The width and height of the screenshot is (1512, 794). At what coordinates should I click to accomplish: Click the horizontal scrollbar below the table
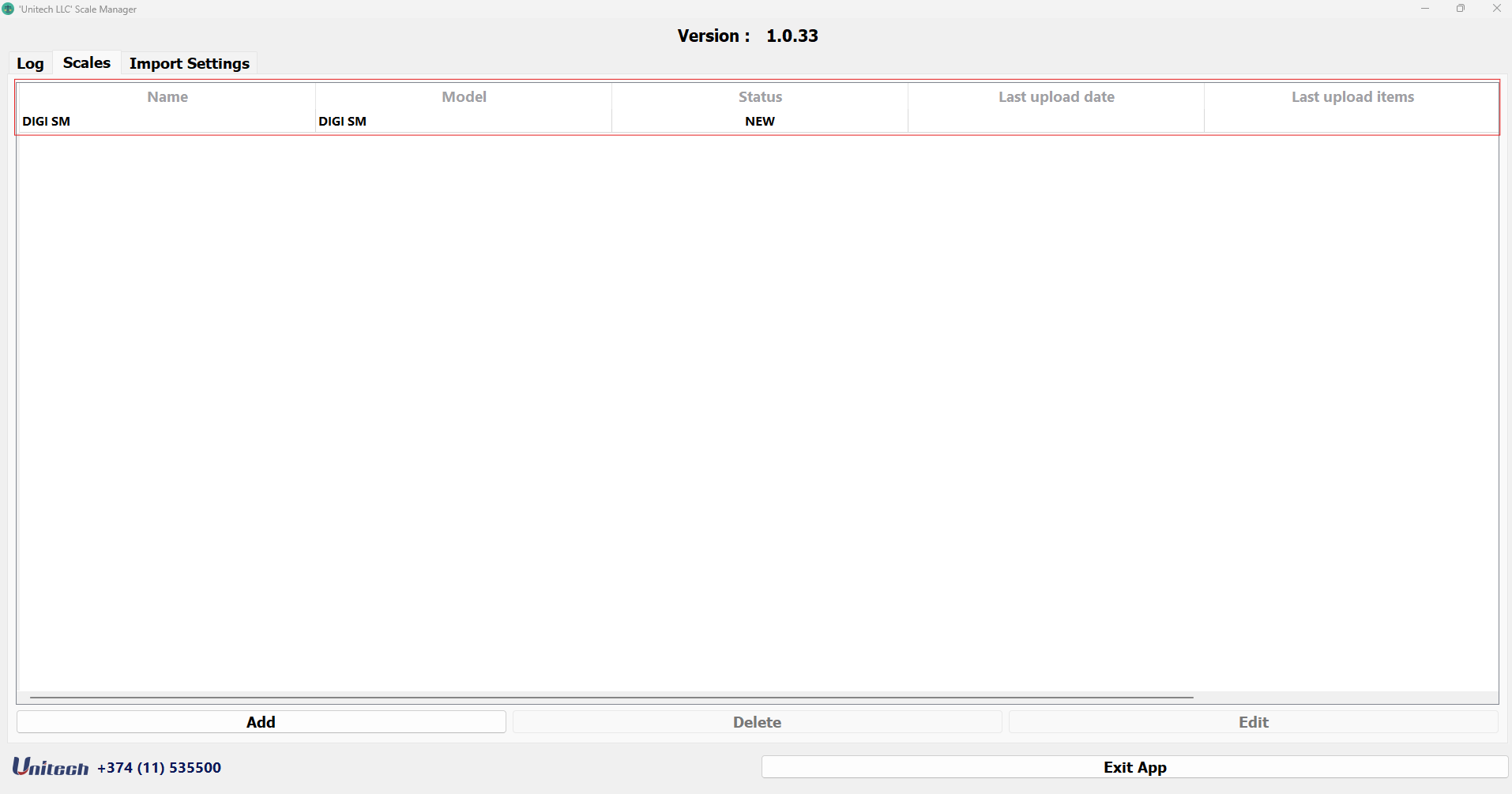tap(611, 698)
